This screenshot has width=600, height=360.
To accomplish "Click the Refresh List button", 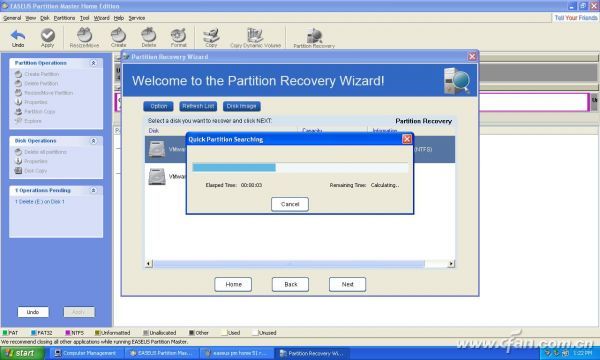I will pos(198,106).
